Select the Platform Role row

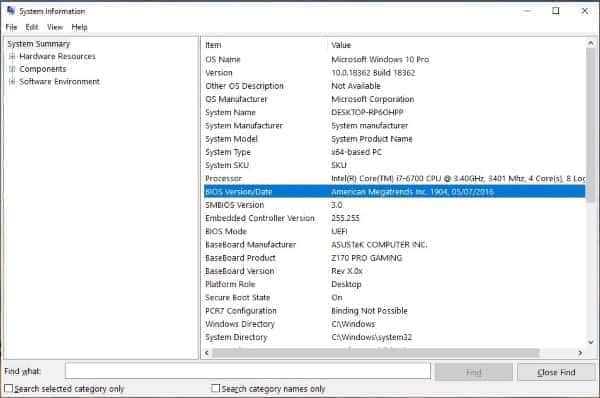pyautogui.click(x=394, y=284)
